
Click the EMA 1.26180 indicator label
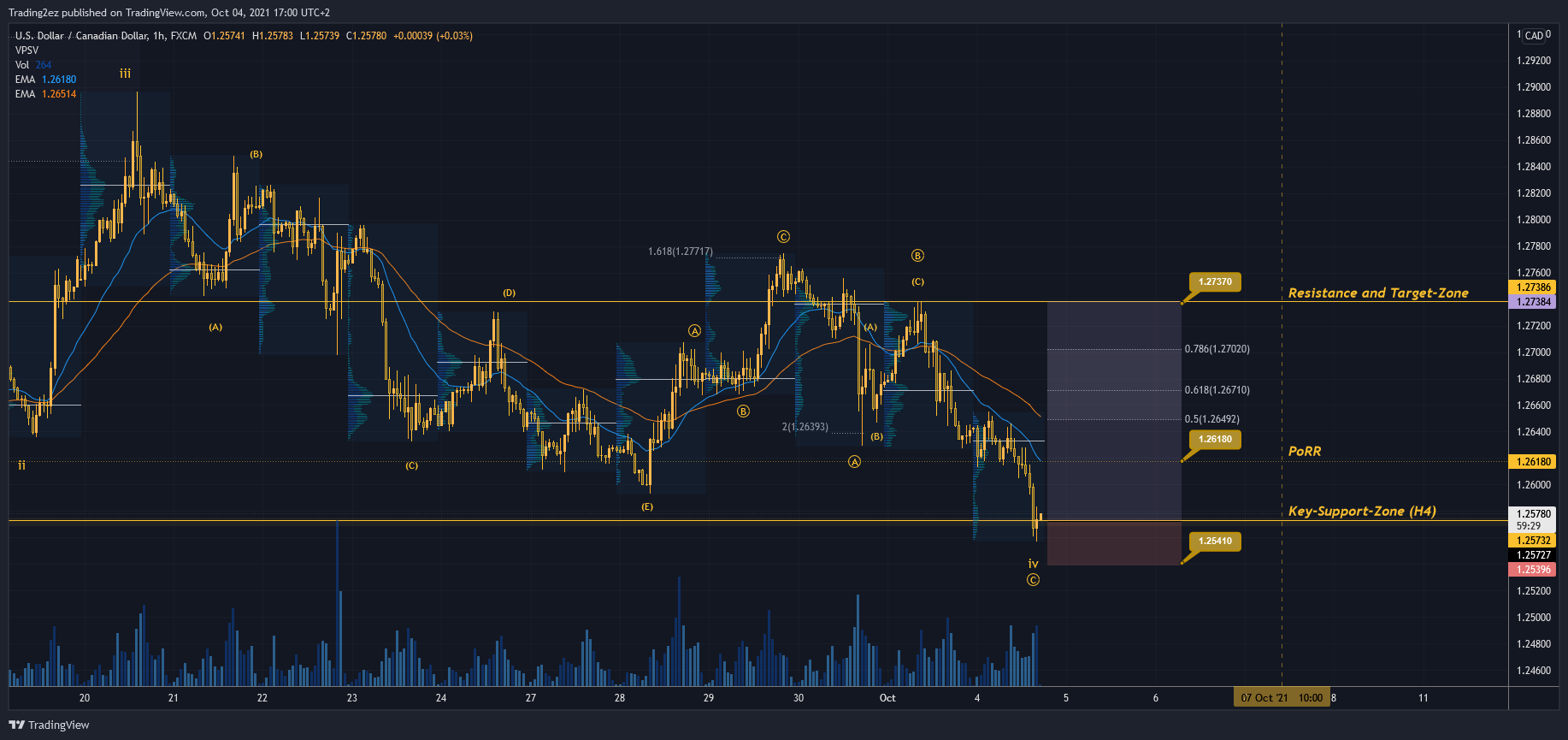pos(45,80)
